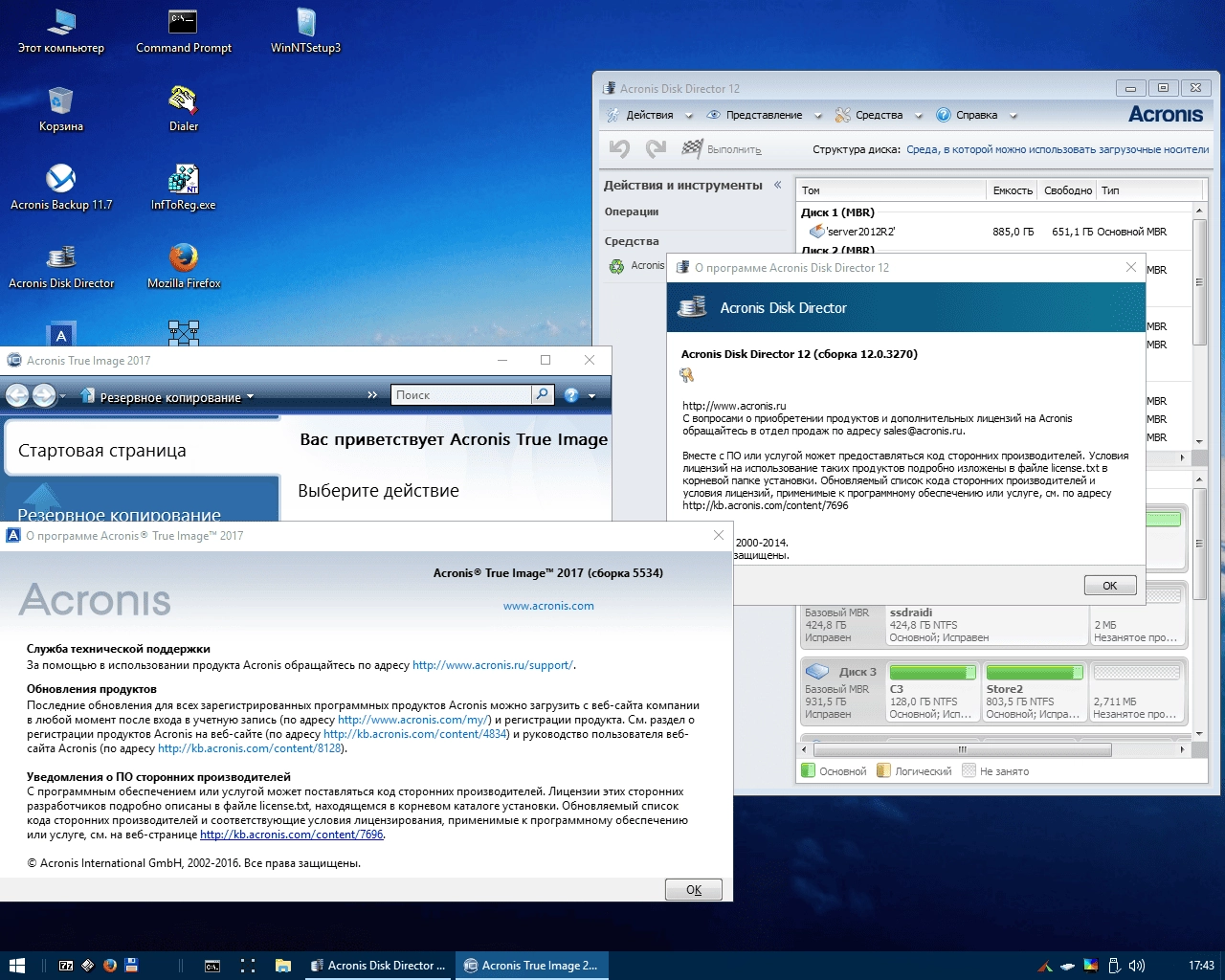Click the horizontal scrollbar below disk map
Image resolution: width=1225 pixels, height=980 pixels.
(995, 749)
